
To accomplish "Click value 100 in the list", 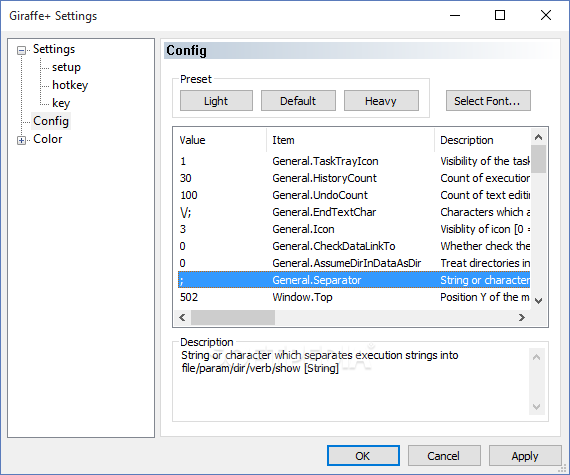I will [x=189, y=196].
